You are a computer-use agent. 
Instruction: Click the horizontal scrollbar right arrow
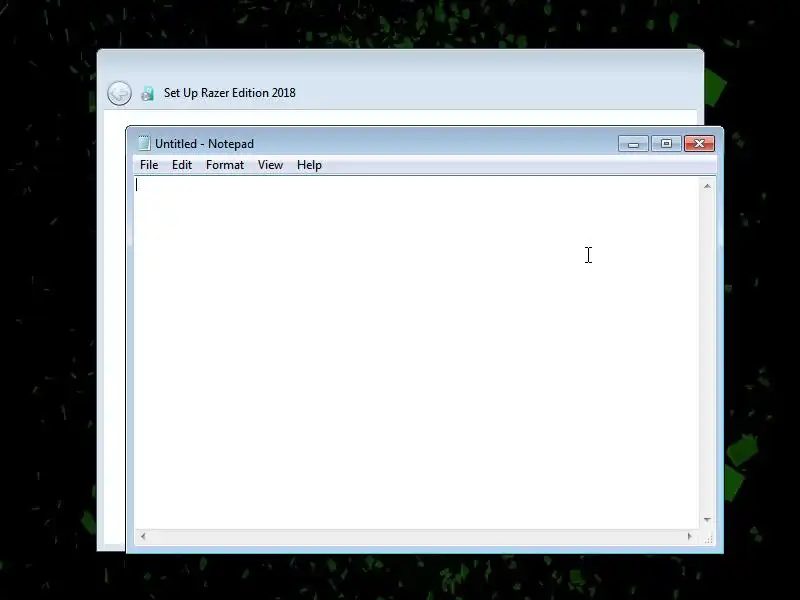(x=690, y=536)
